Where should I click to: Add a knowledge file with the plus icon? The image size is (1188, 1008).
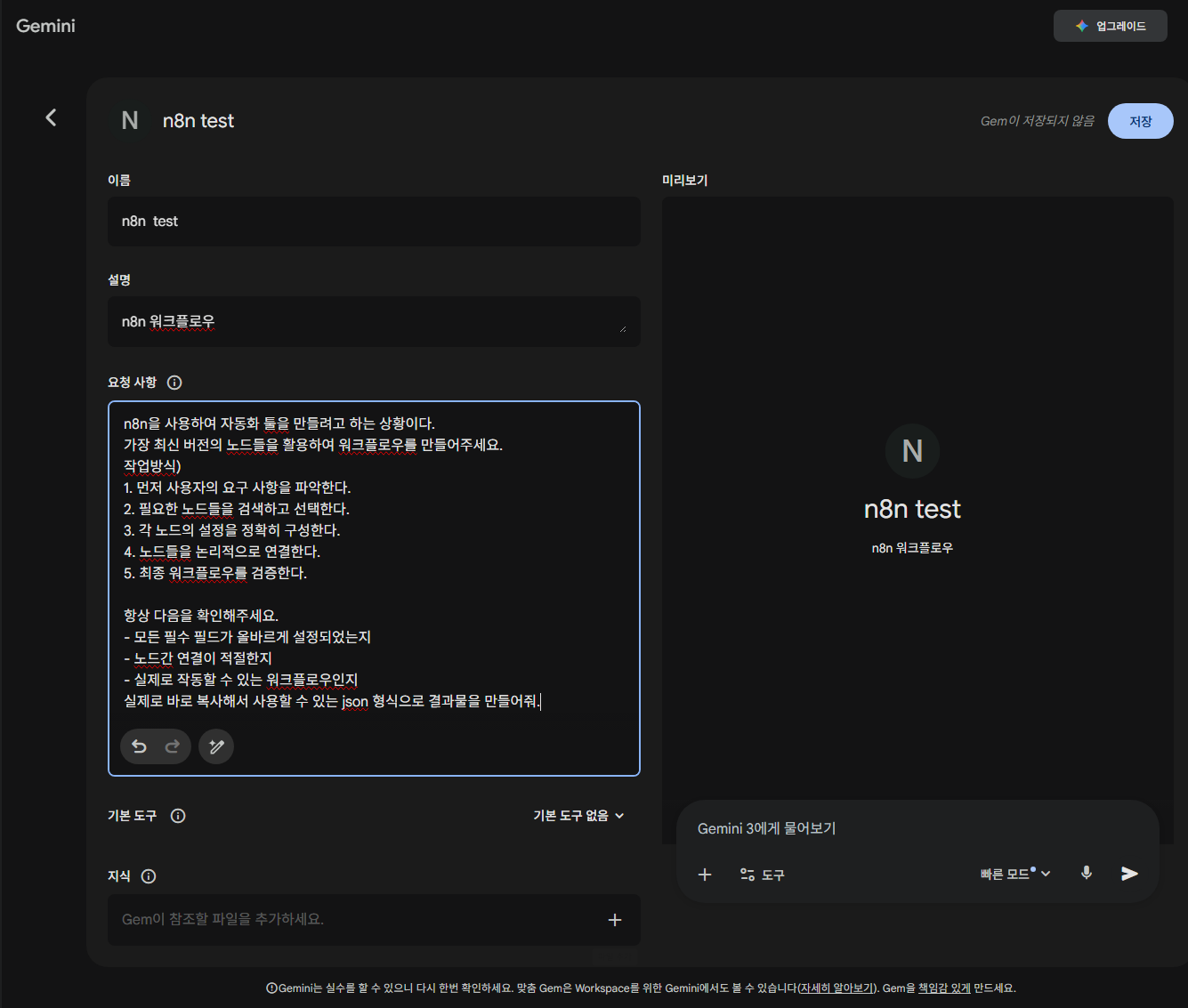click(x=615, y=920)
